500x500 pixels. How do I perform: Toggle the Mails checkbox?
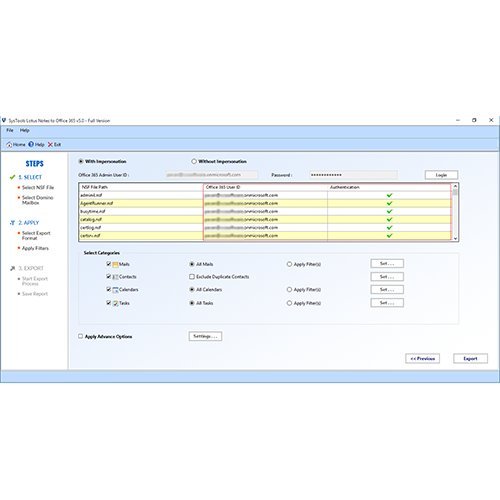click(108, 264)
